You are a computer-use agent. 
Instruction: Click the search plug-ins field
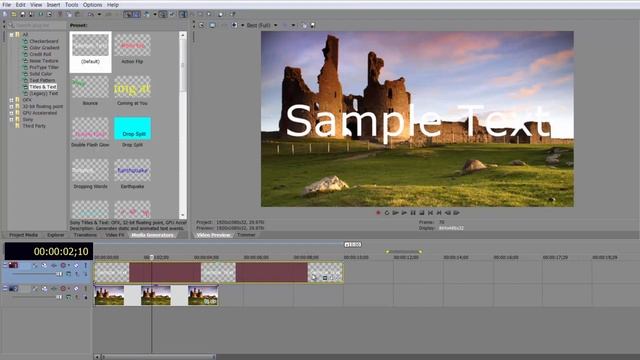pyautogui.click(x=36, y=25)
